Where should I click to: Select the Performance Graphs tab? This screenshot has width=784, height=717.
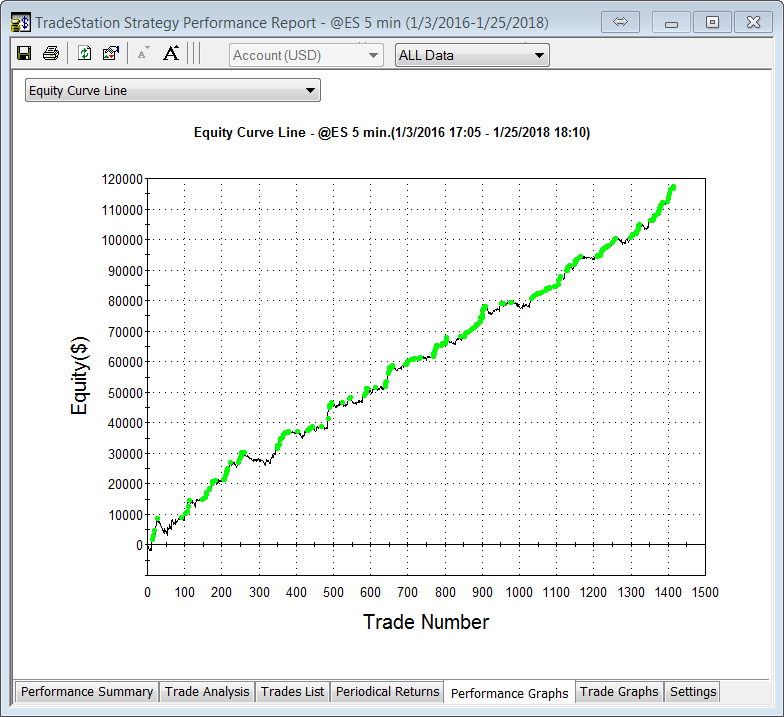click(x=509, y=692)
